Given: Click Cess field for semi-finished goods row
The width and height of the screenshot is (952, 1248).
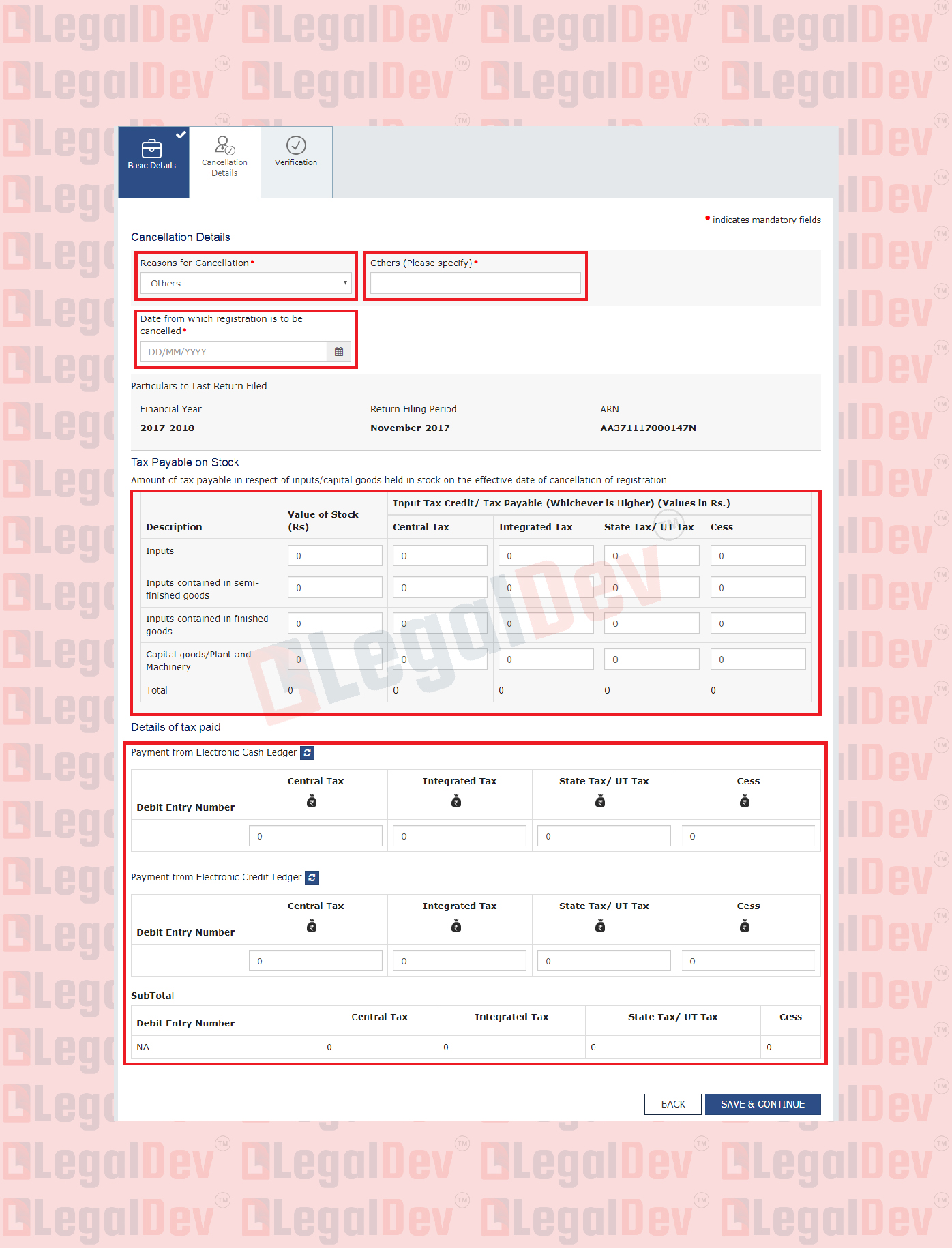Looking at the screenshot, I should [758, 588].
